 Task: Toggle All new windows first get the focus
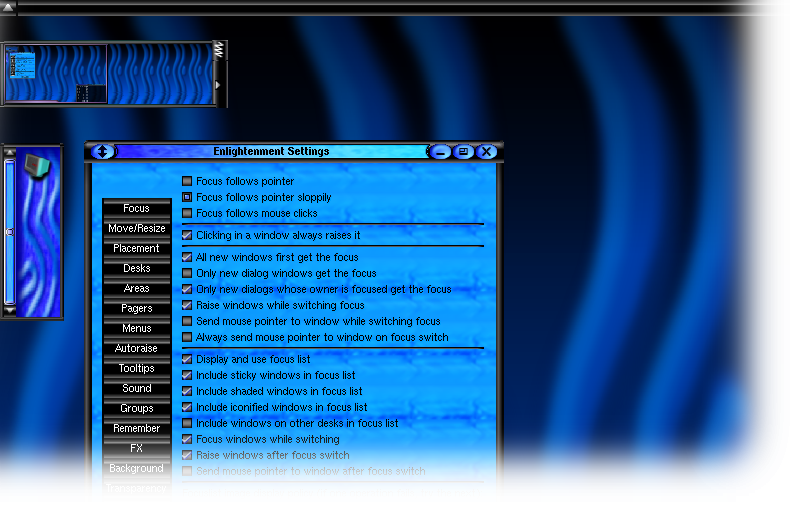(x=187, y=257)
